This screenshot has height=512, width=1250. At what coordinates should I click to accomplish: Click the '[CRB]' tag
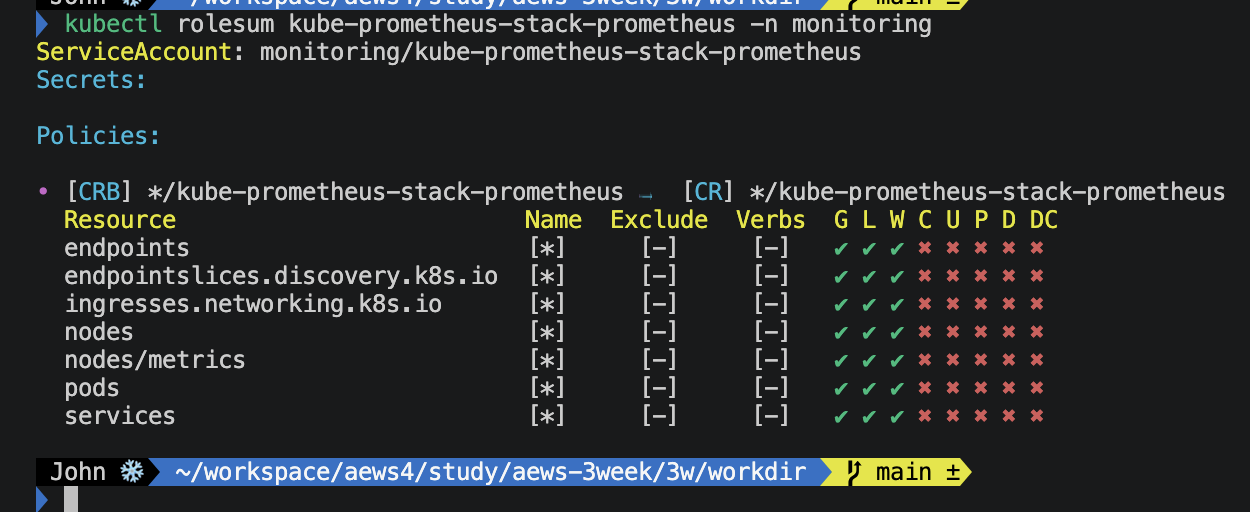point(99,192)
